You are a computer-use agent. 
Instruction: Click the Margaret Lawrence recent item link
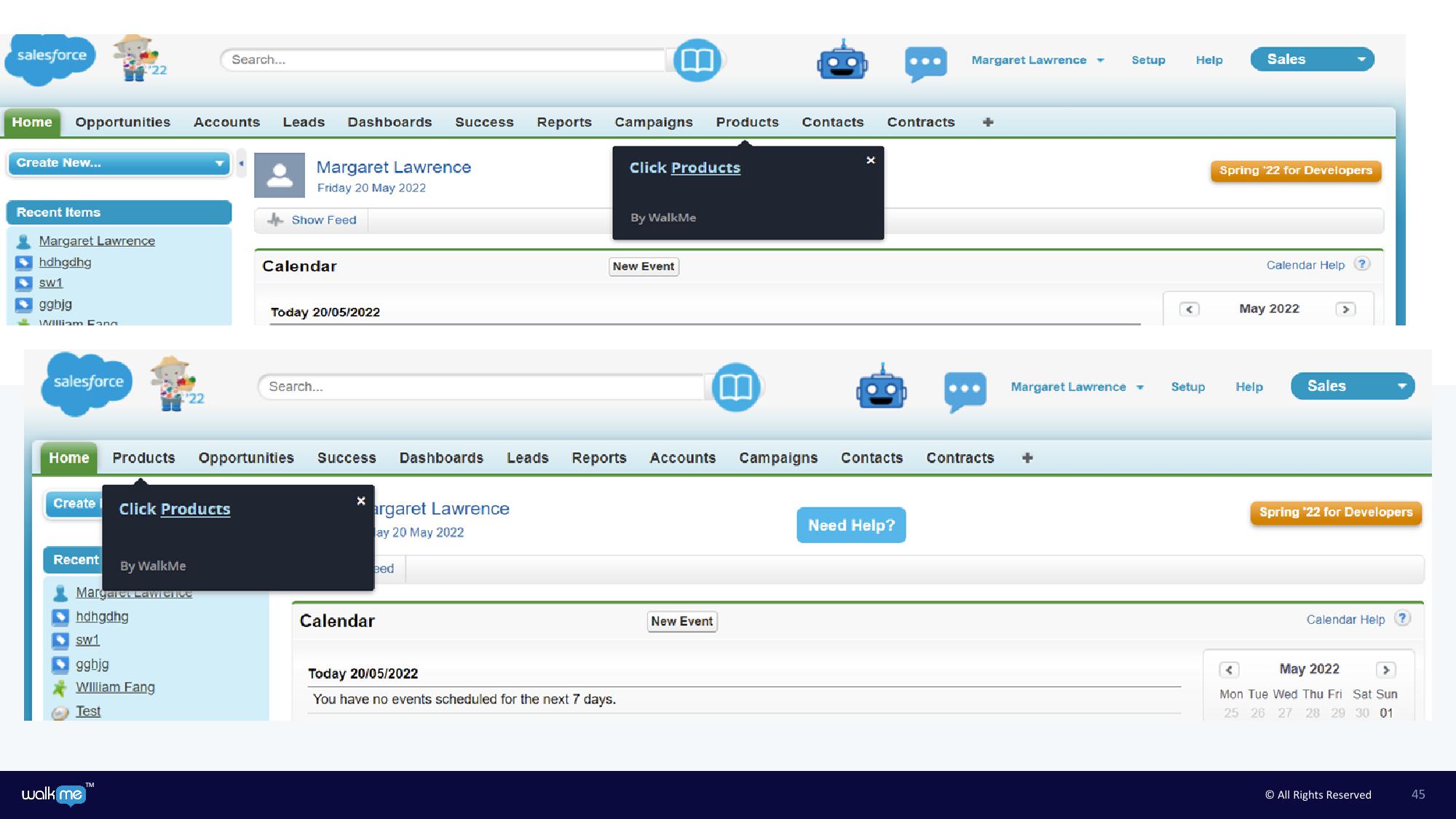96,240
